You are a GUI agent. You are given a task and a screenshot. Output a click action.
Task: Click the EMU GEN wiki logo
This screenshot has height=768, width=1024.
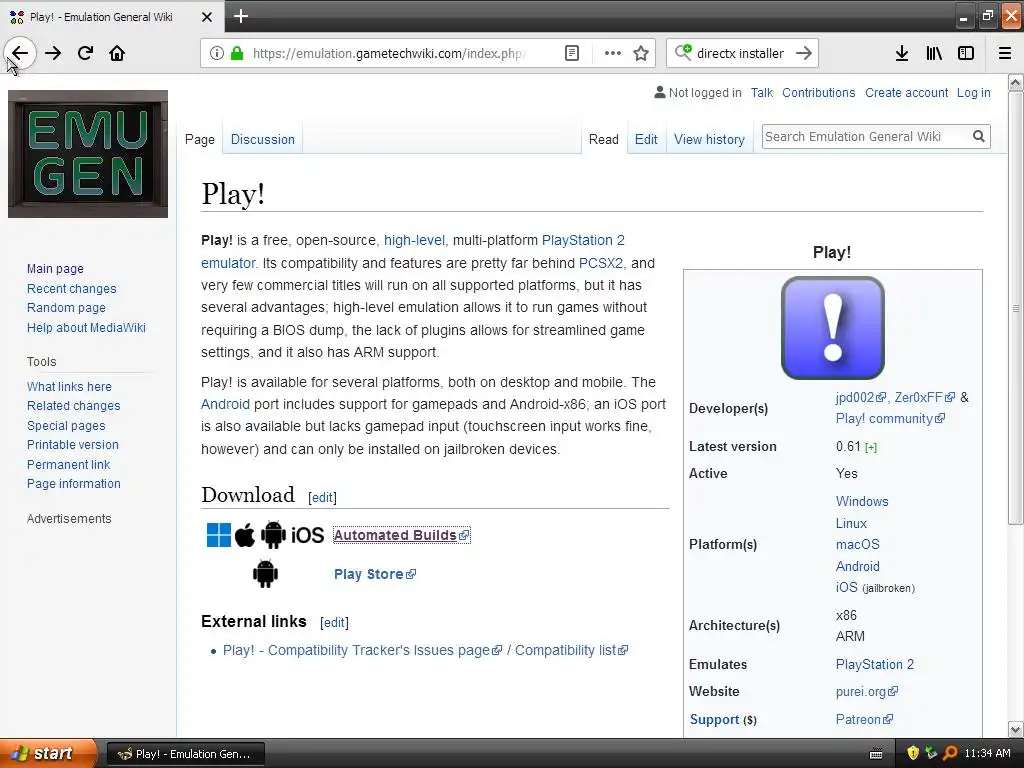click(x=88, y=154)
